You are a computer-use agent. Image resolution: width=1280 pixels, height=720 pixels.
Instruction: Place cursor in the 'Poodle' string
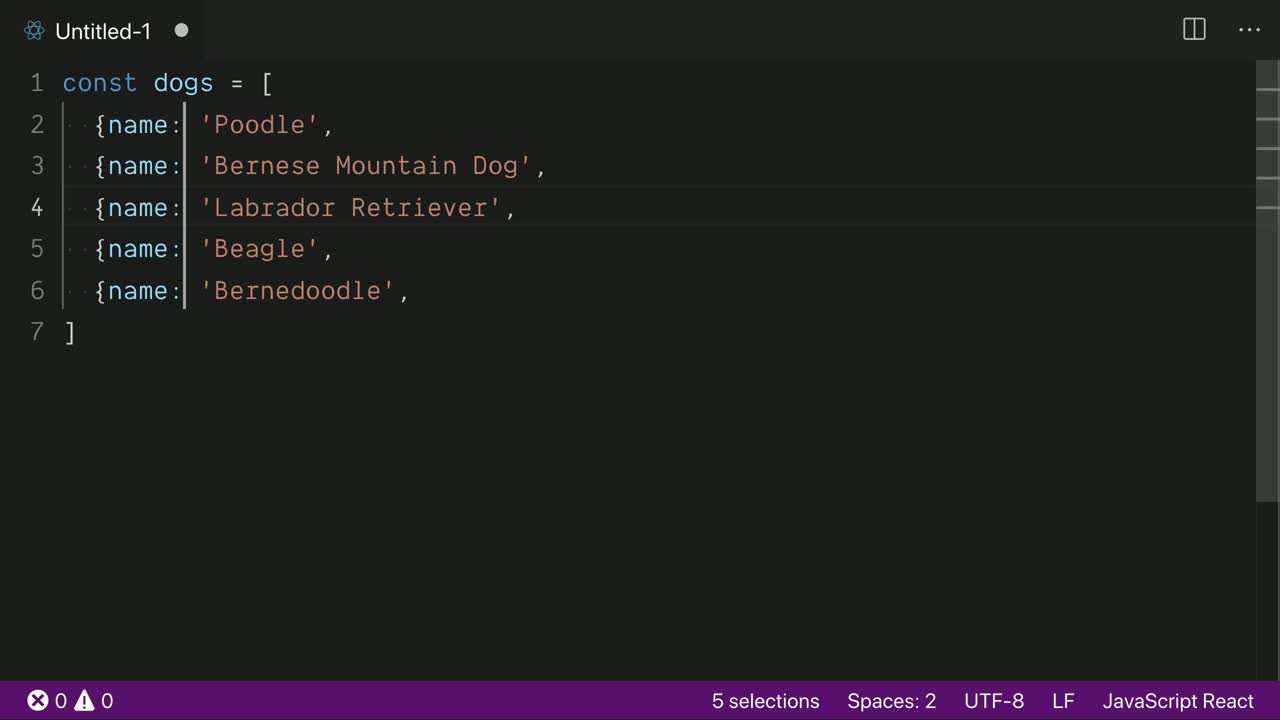pos(262,124)
